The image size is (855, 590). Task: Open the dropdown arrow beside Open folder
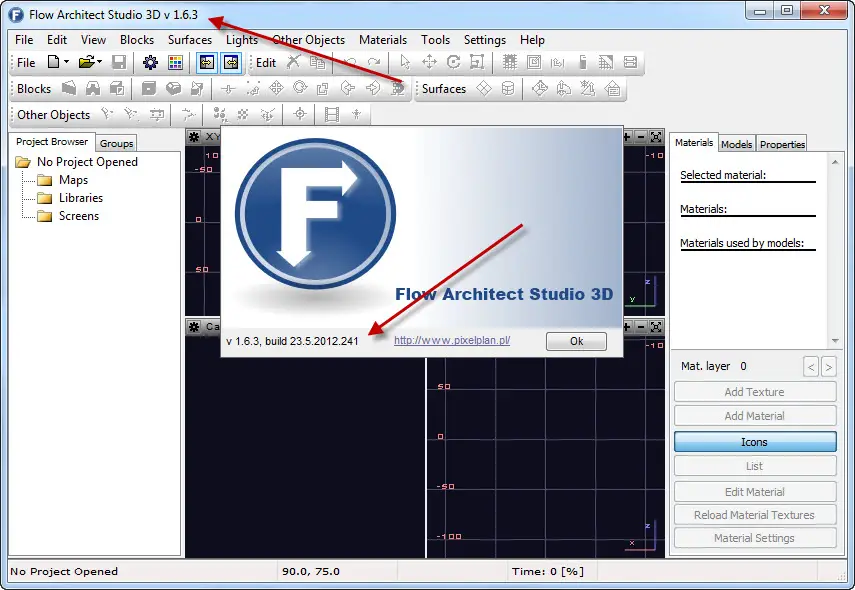click(x=99, y=62)
